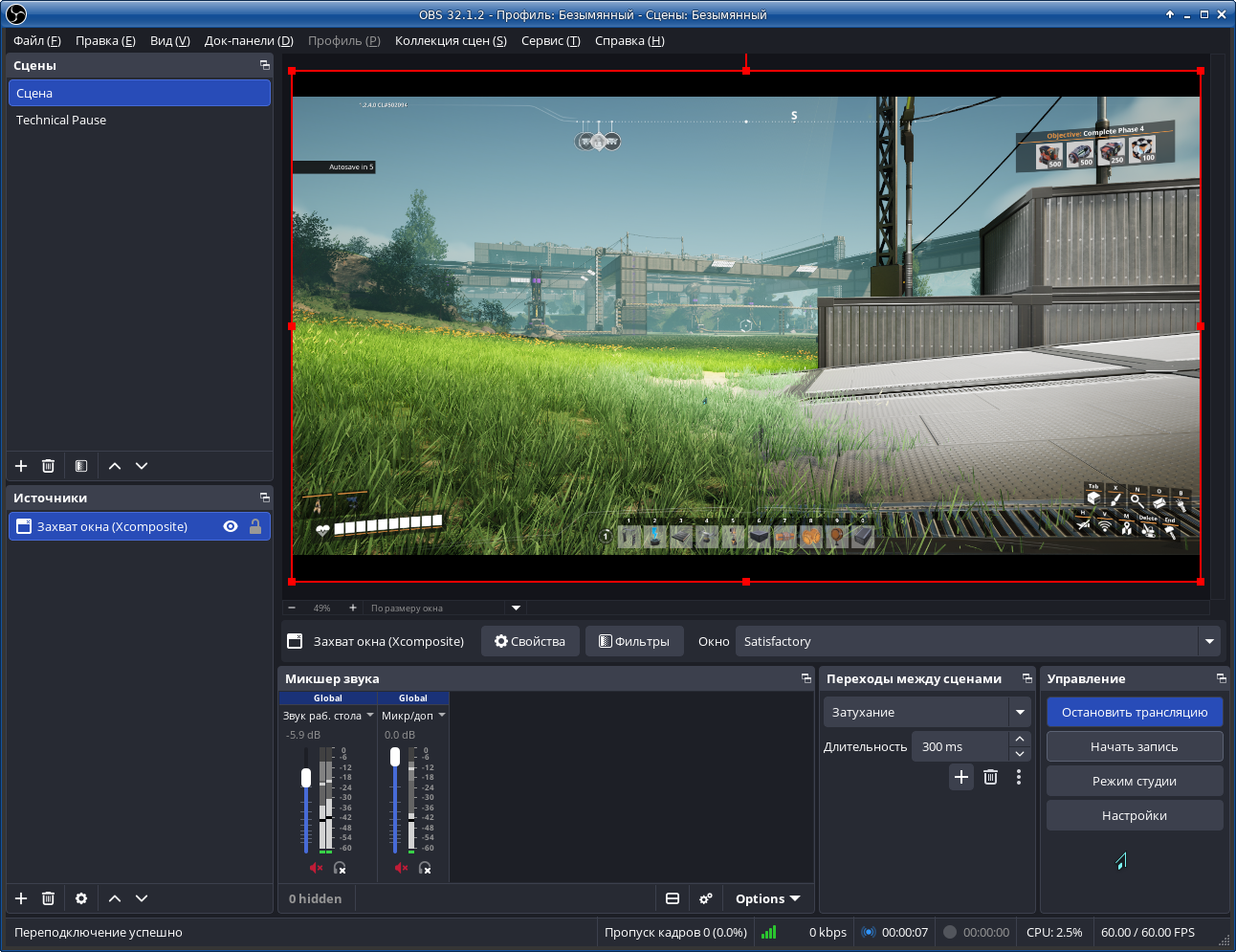The image size is (1236, 952).
Task: Select the Сцена scene in the list
Action: pos(140,93)
